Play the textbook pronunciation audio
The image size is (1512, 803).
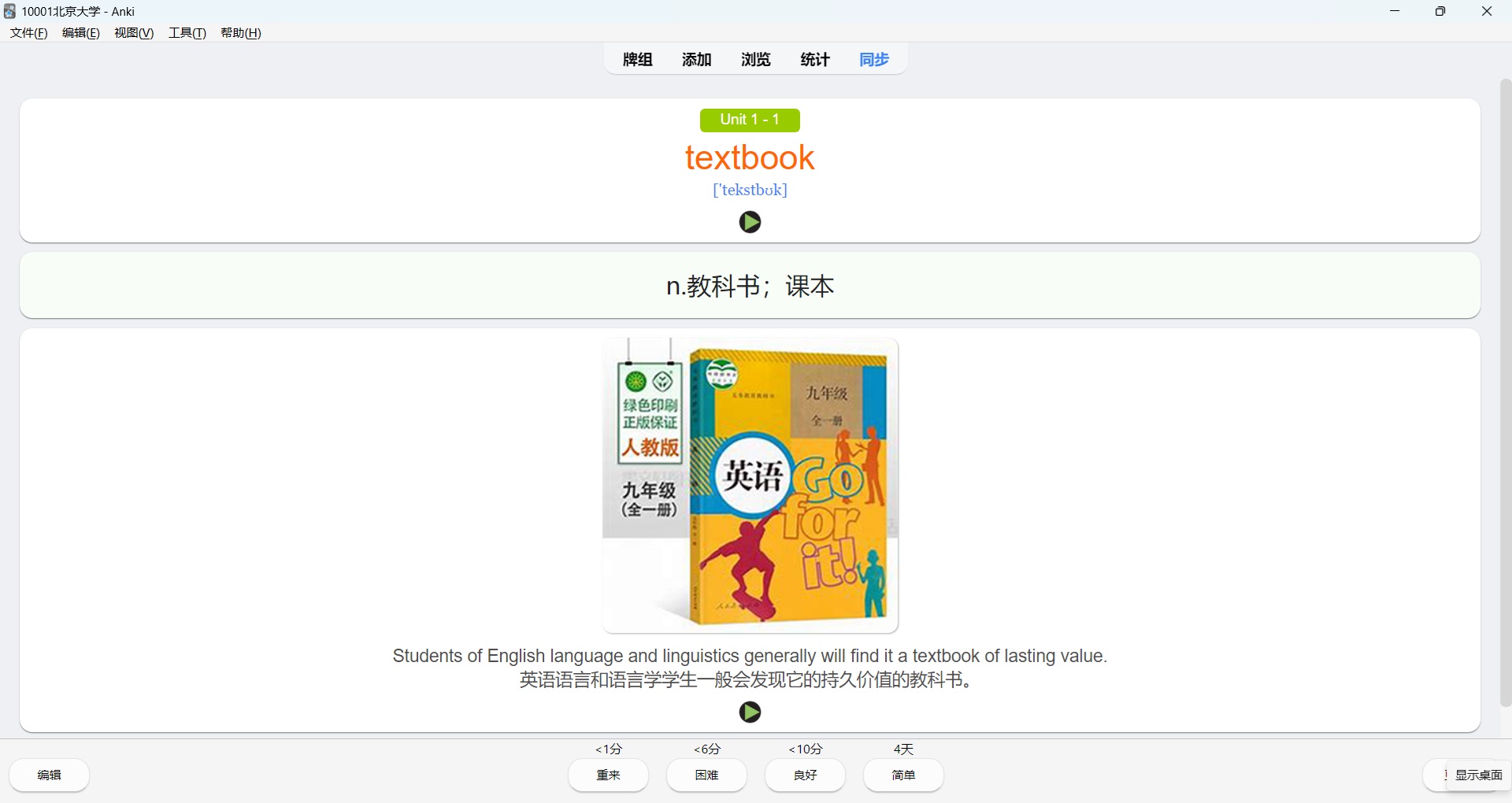pos(750,222)
